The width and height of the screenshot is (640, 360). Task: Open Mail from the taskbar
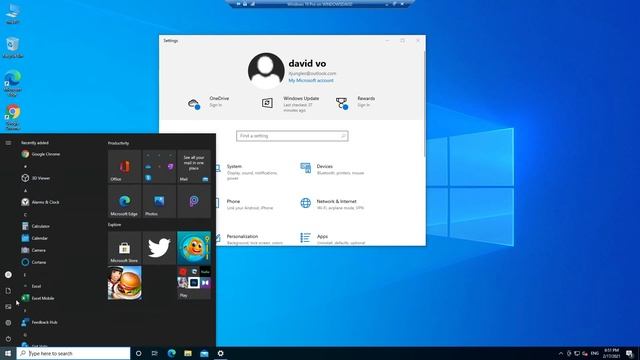(x=204, y=353)
